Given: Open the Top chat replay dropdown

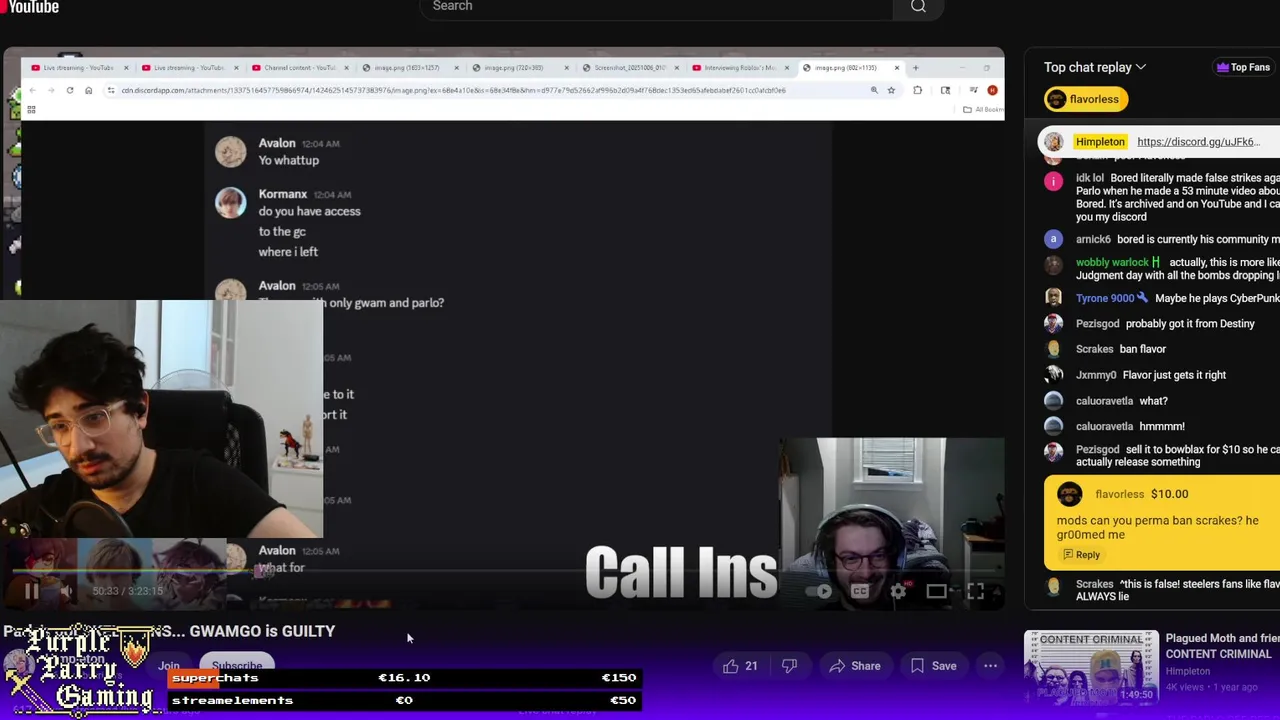Looking at the screenshot, I should [x=1095, y=67].
